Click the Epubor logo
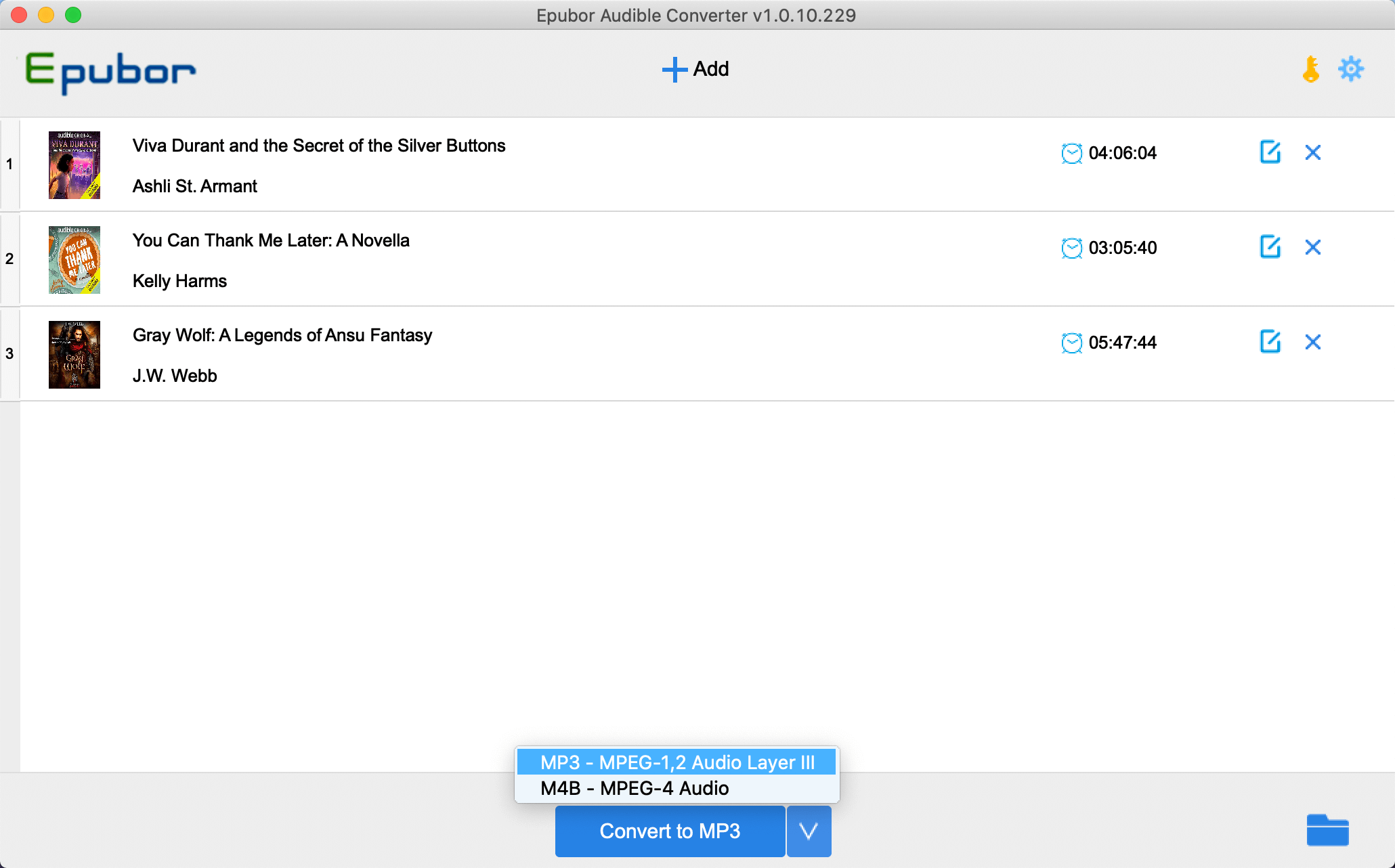Image resolution: width=1395 pixels, height=868 pixels. 110,72
